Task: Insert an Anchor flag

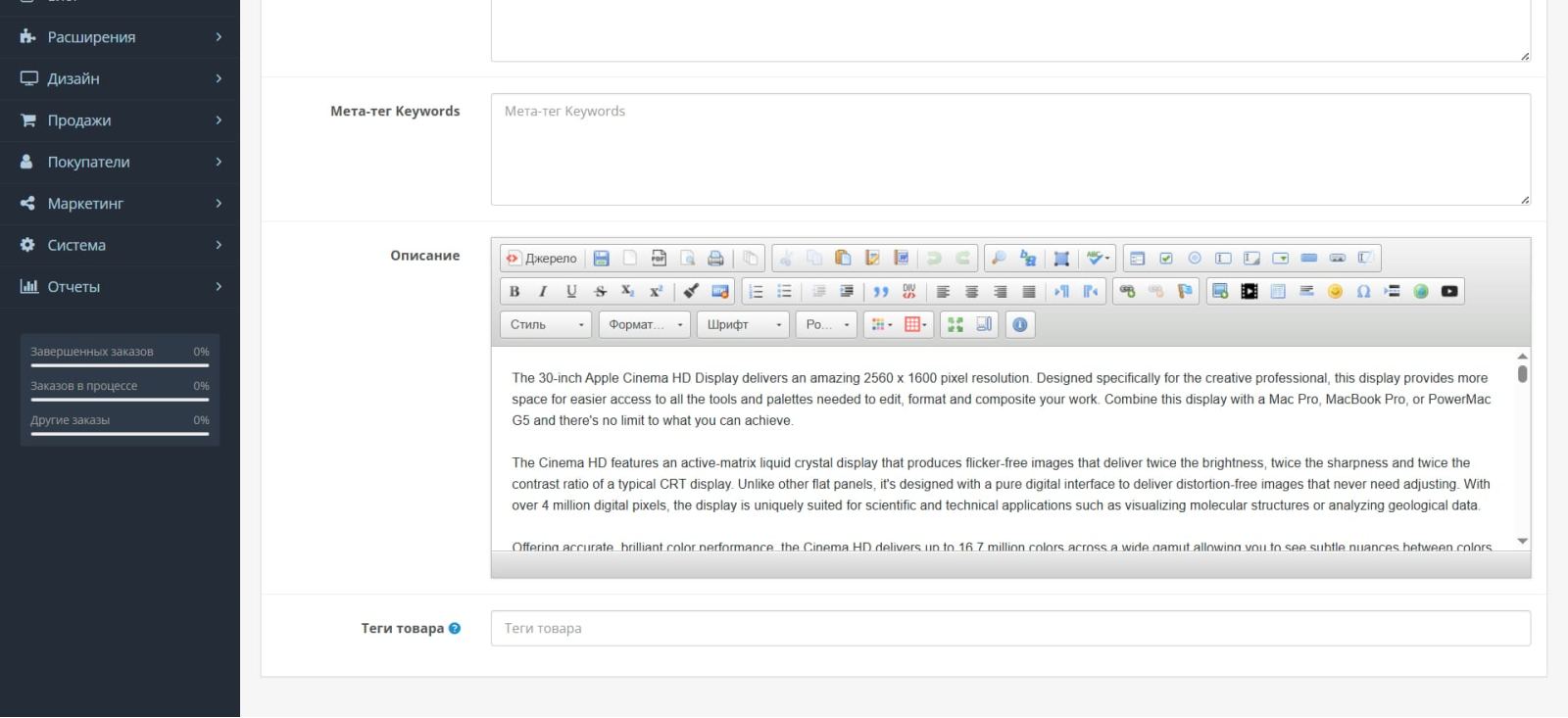Action: [x=1185, y=292]
